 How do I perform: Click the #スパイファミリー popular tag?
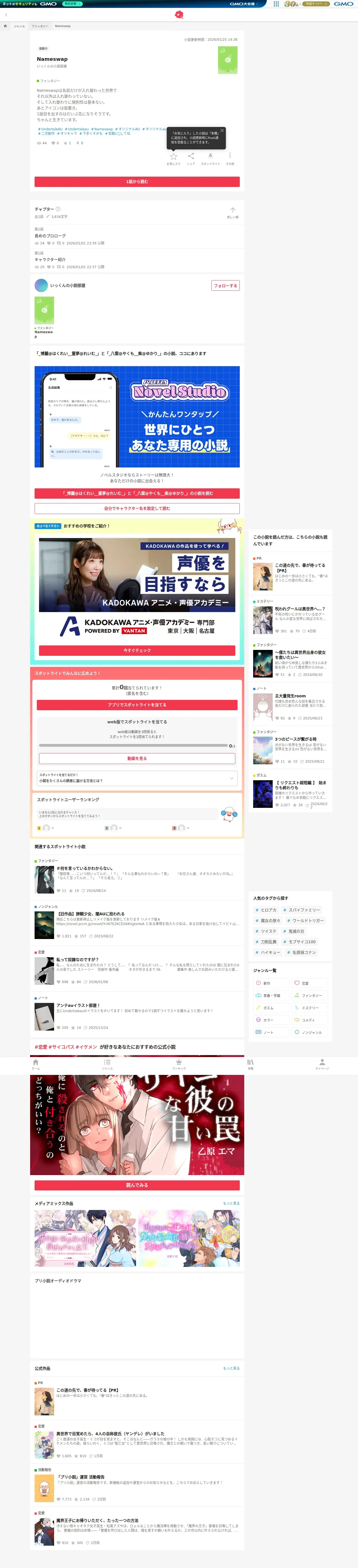(301, 910)
